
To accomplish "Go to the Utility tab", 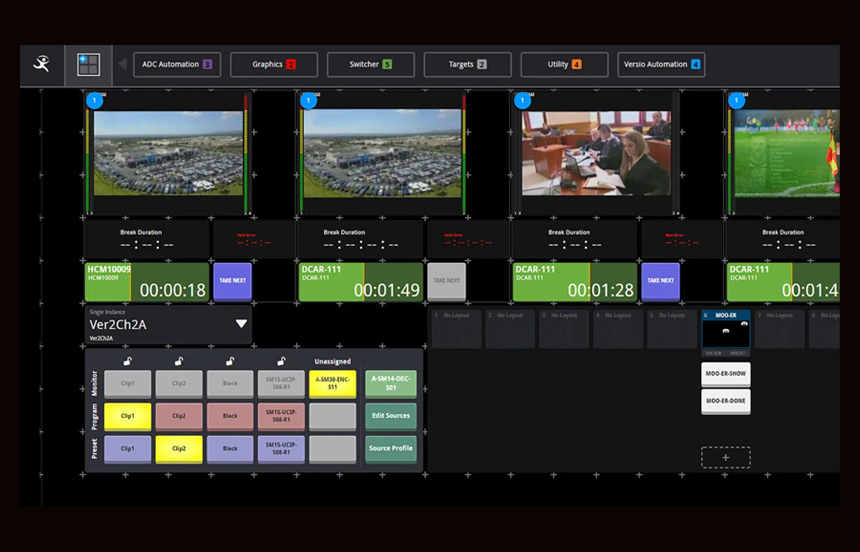I will tap(564, 64).
